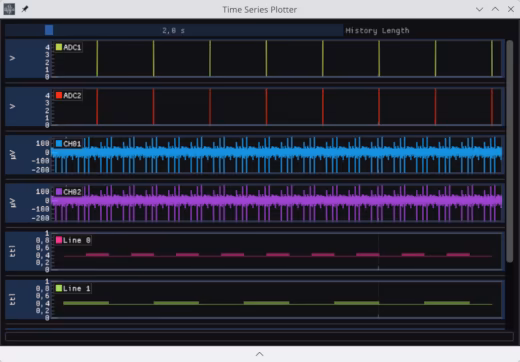Click the History Length slider handle
The image size is (520, 362).
(x=49, y=30)
